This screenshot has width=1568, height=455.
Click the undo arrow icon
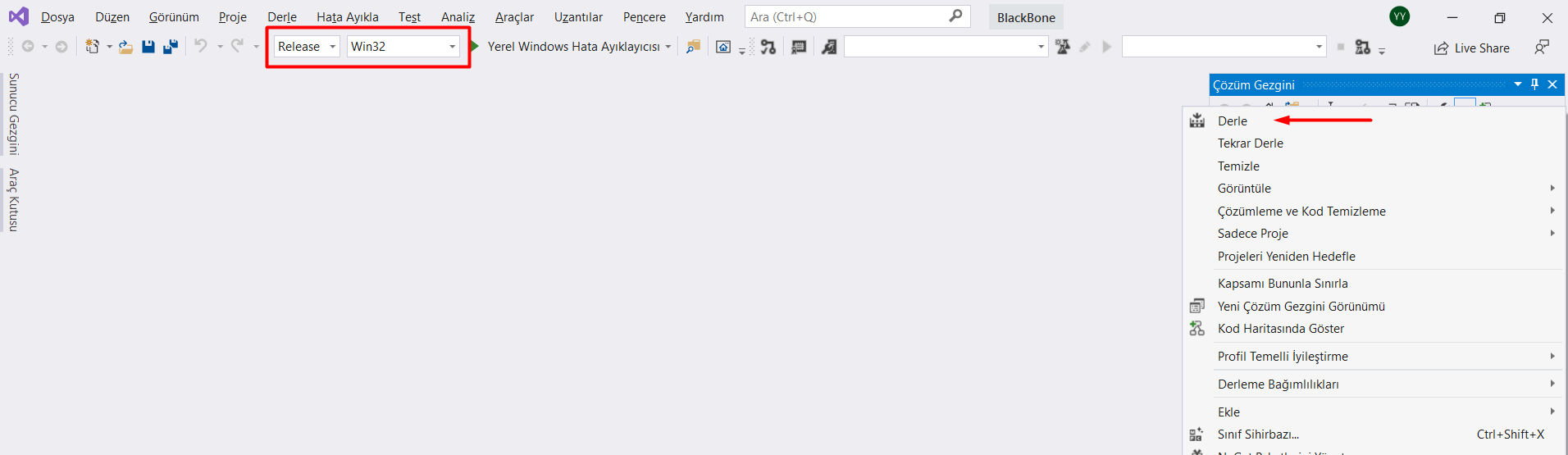[x=201, y=46]
